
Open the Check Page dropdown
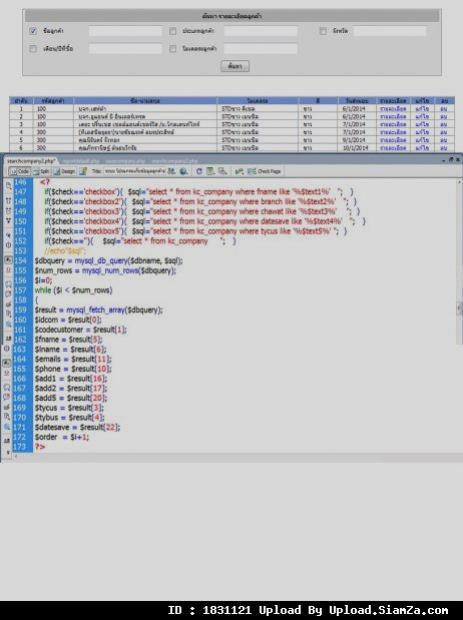coord(265,171)
